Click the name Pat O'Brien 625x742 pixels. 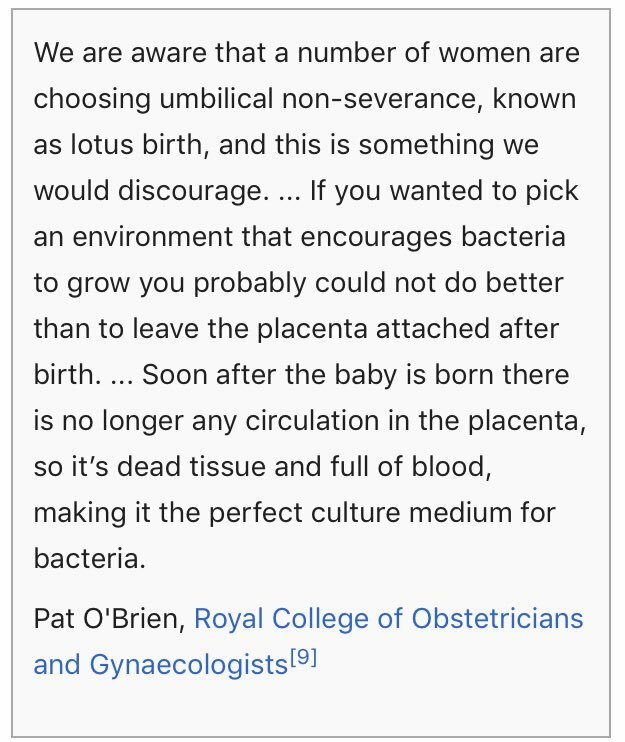point(109,618)
